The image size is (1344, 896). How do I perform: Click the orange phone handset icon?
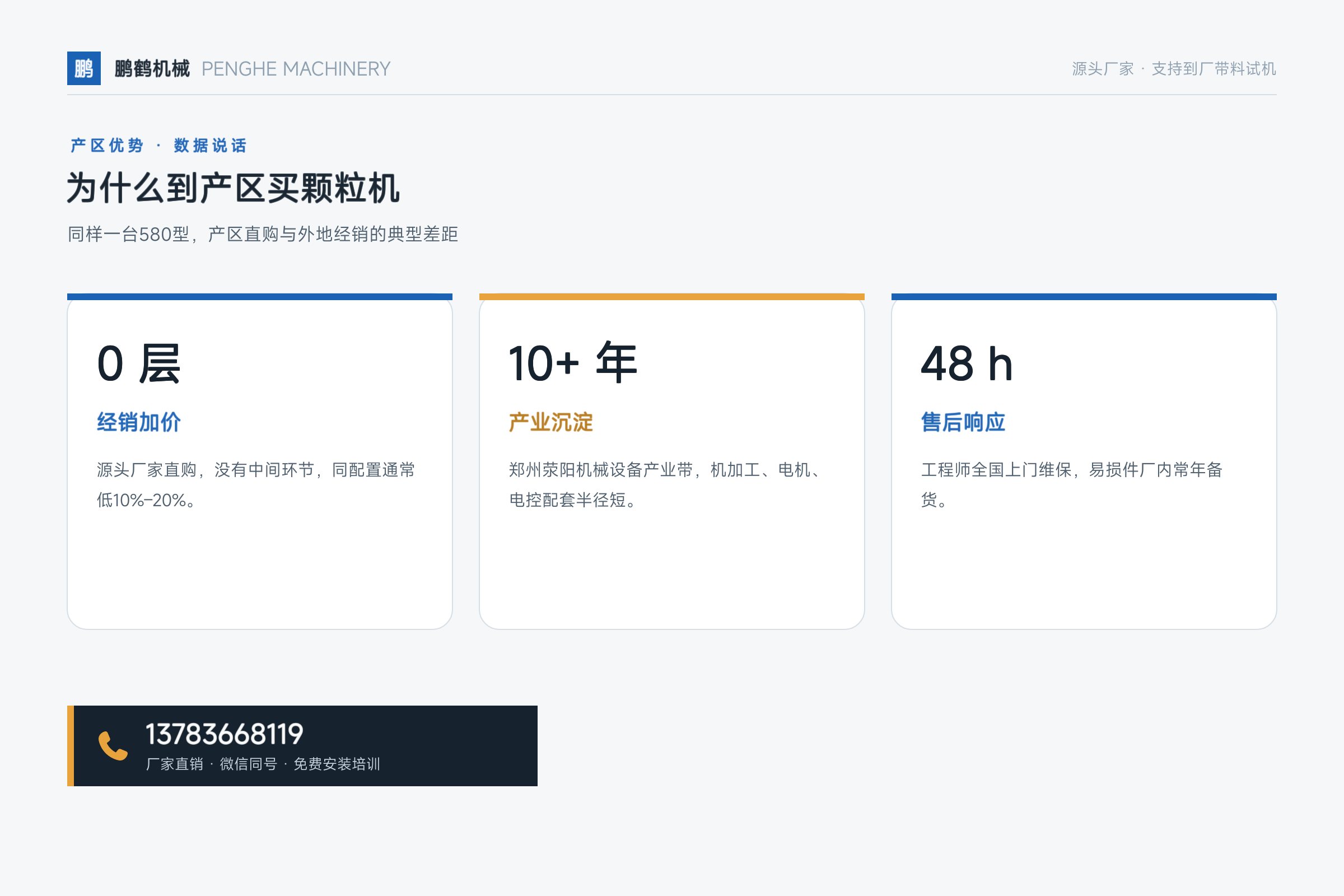pyautogui.click(x=113, y=746)
